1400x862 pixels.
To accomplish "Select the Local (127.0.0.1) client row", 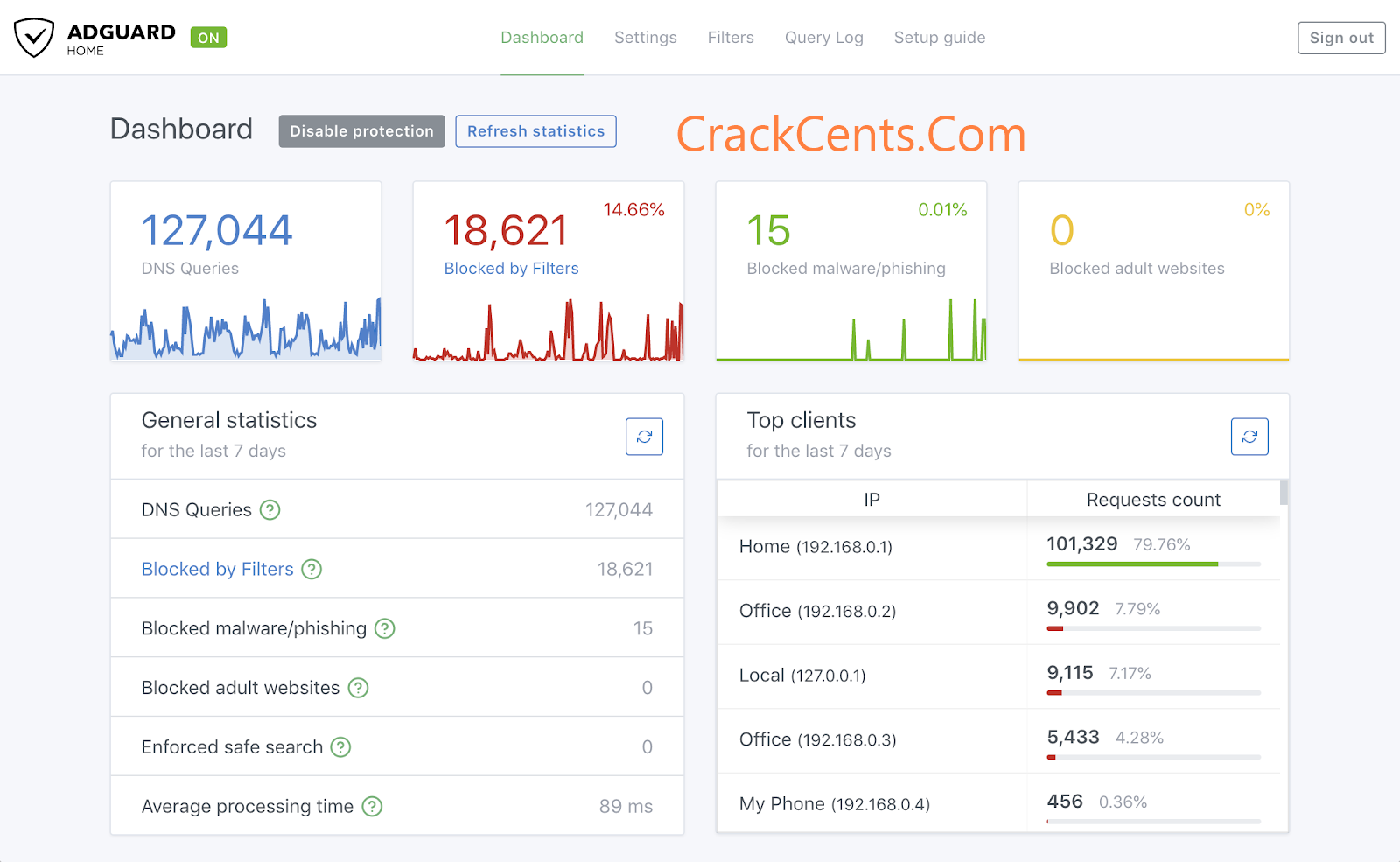I will click(998, 676).
